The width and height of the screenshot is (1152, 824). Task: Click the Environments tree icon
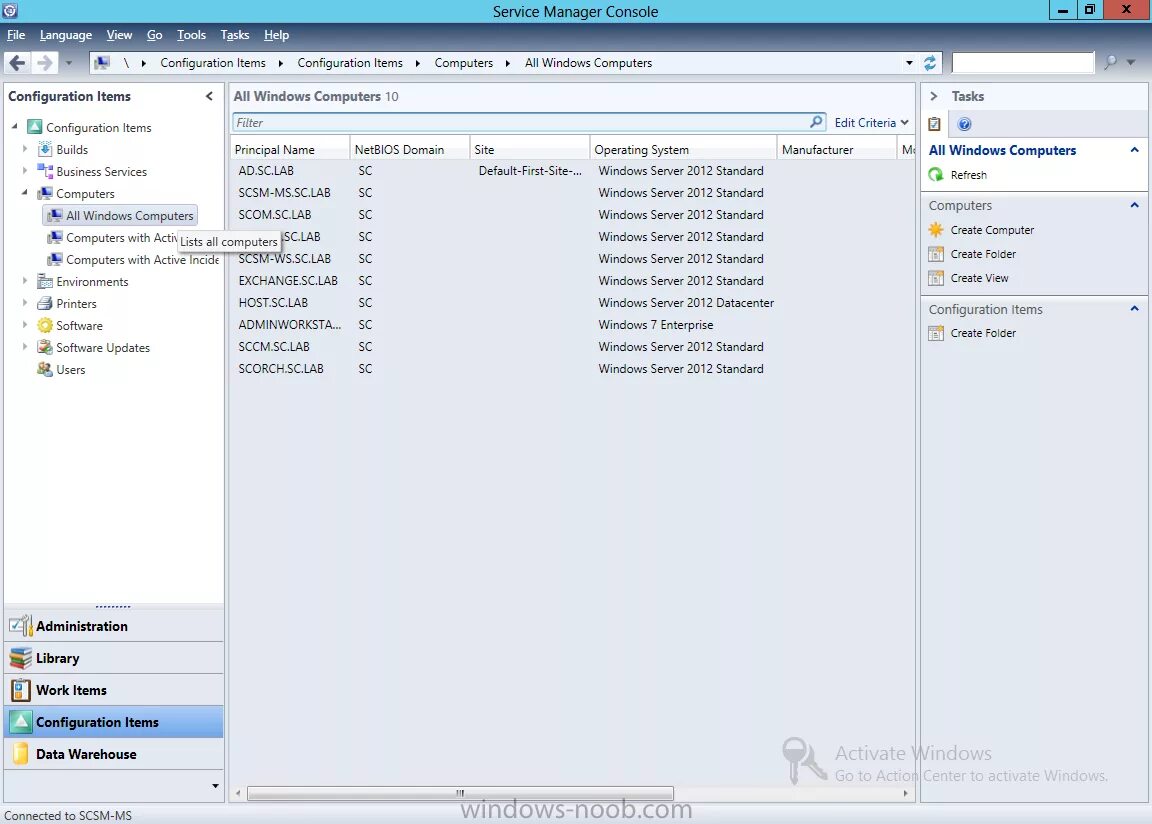45,281
